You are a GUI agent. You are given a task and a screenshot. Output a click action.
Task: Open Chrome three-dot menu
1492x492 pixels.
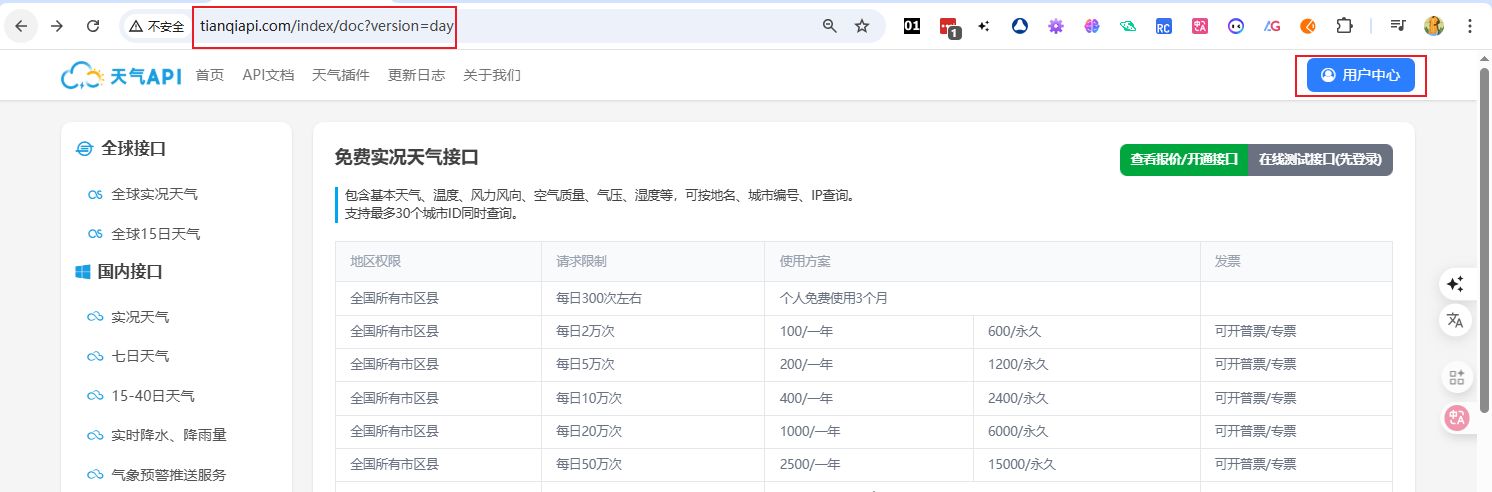[x=1469, y=26]
